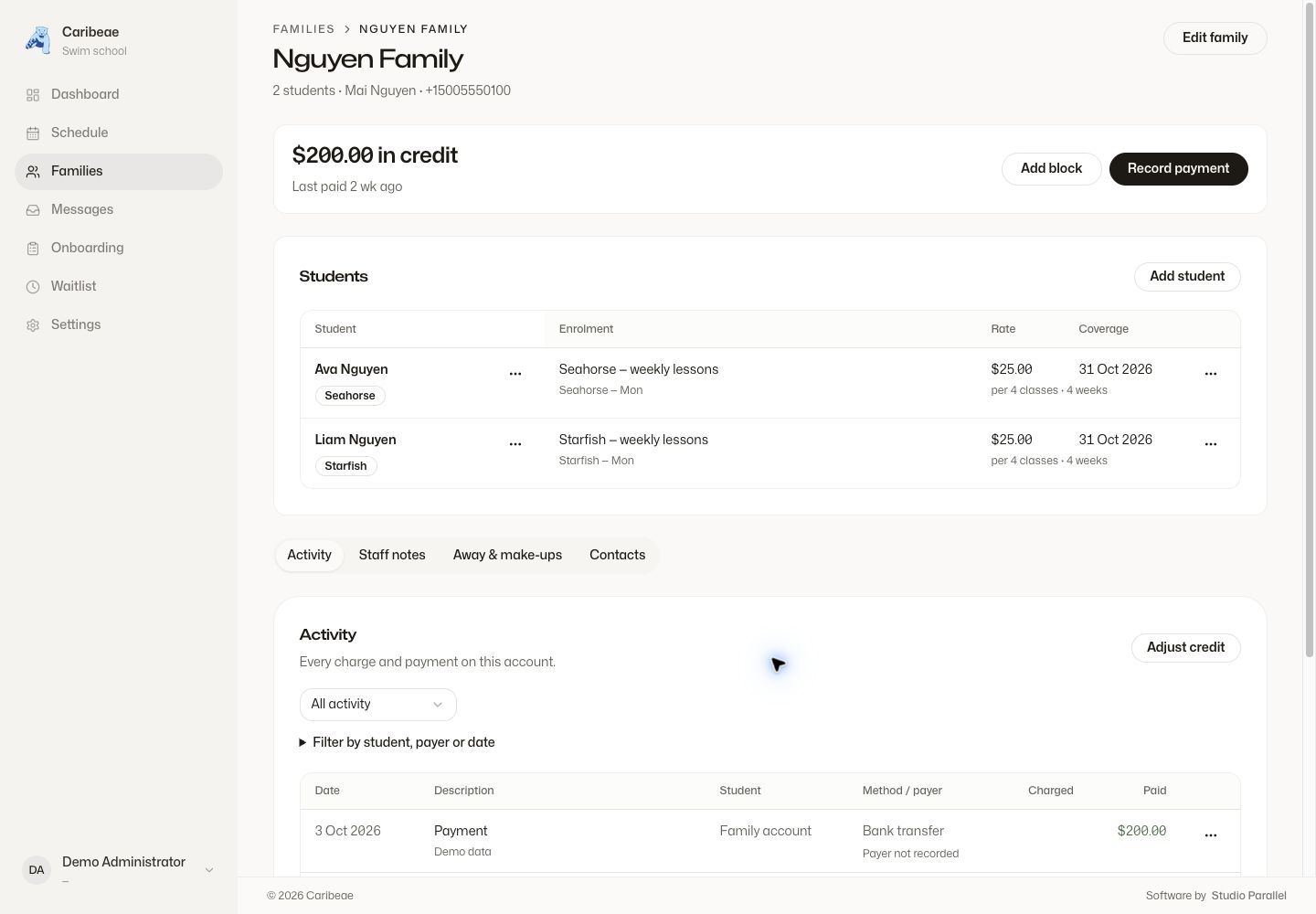Viewport: 1316px width, 914px height.
Task: Click the Bank transfer method cell
Action: pyautogui.click(x=903, y=832)
